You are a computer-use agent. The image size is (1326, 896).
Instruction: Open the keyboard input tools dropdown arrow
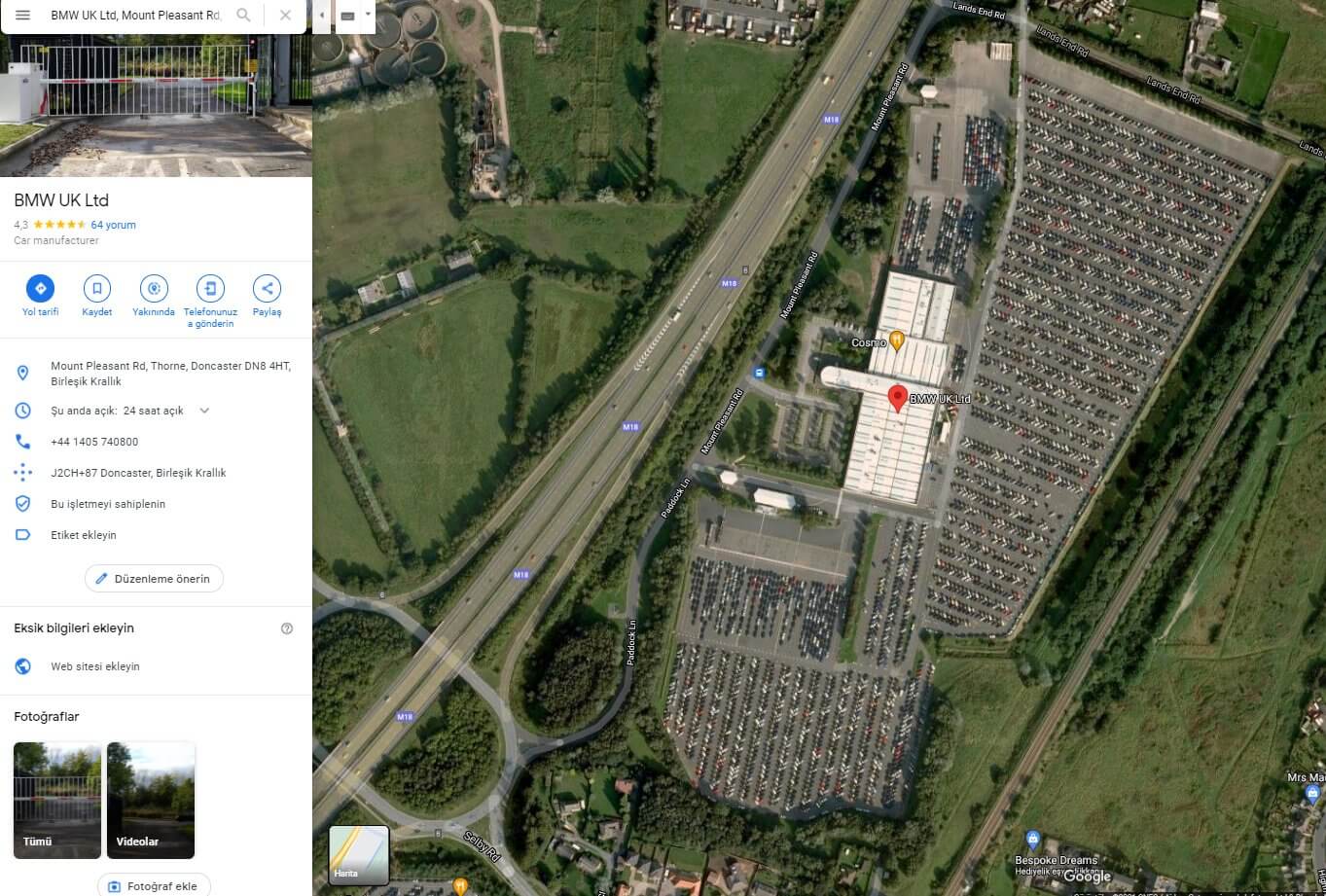tap(367, 15)
